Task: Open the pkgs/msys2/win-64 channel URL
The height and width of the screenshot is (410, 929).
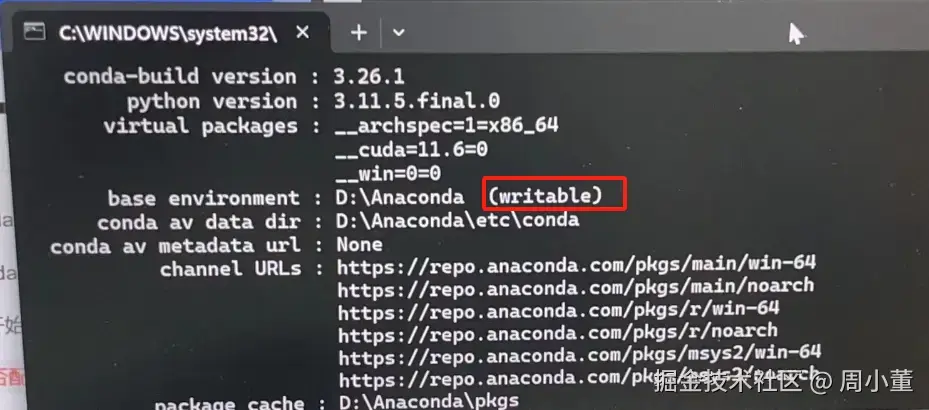Action: point(579,355)
